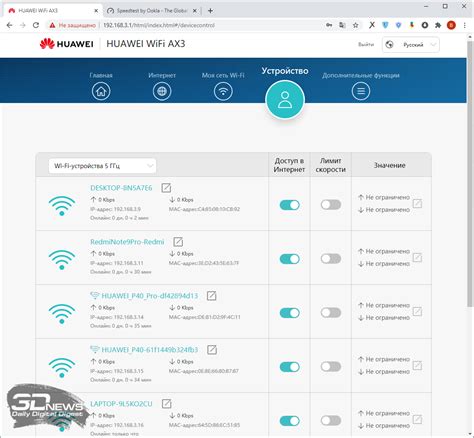Open Дополнительные функции menu icon

[361, 91]
